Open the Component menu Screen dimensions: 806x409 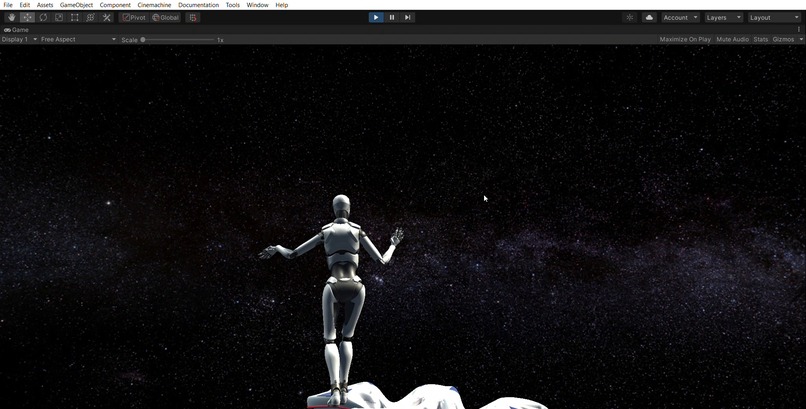115,5
